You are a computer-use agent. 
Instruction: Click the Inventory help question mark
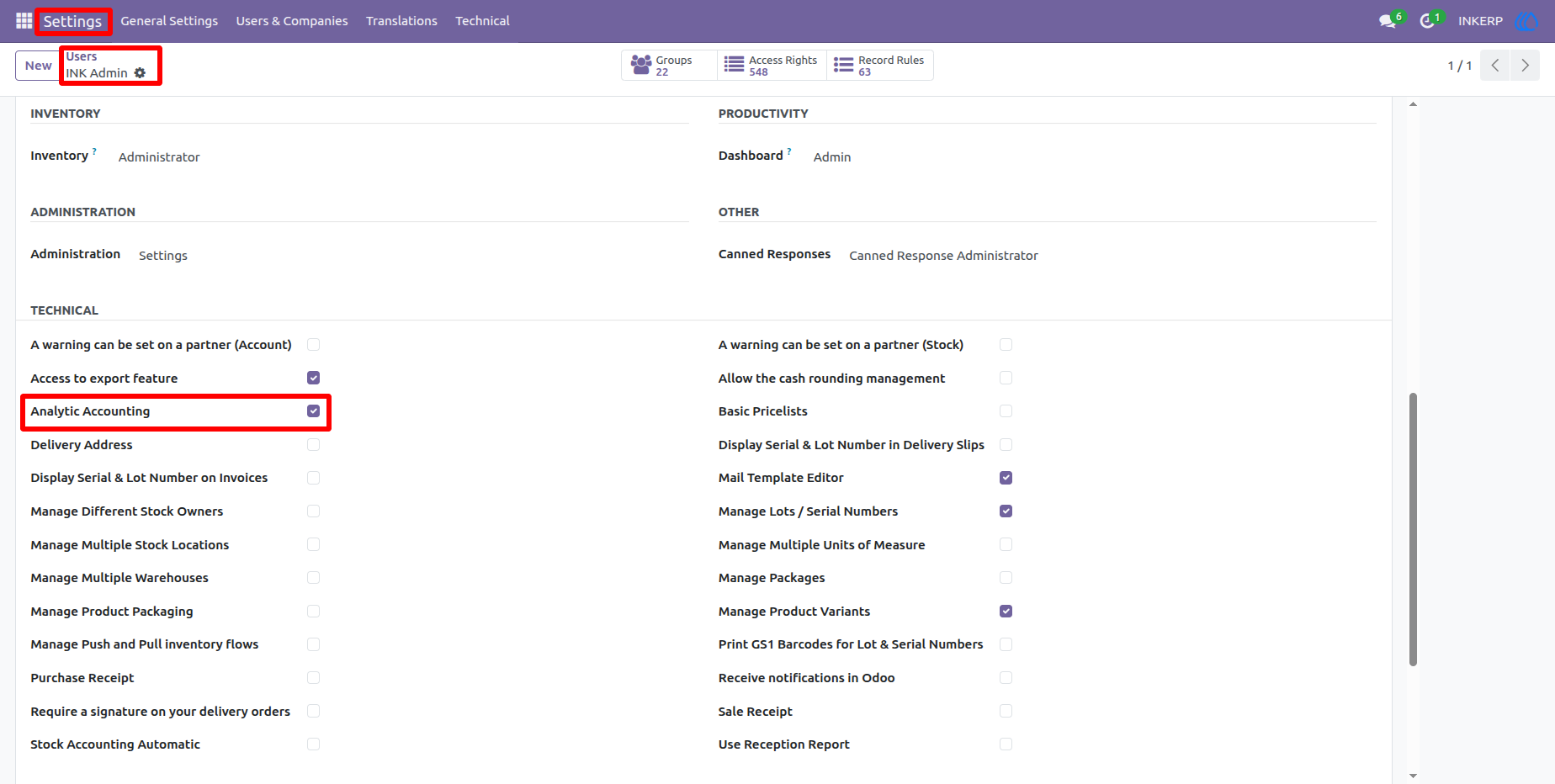(94, 151)
